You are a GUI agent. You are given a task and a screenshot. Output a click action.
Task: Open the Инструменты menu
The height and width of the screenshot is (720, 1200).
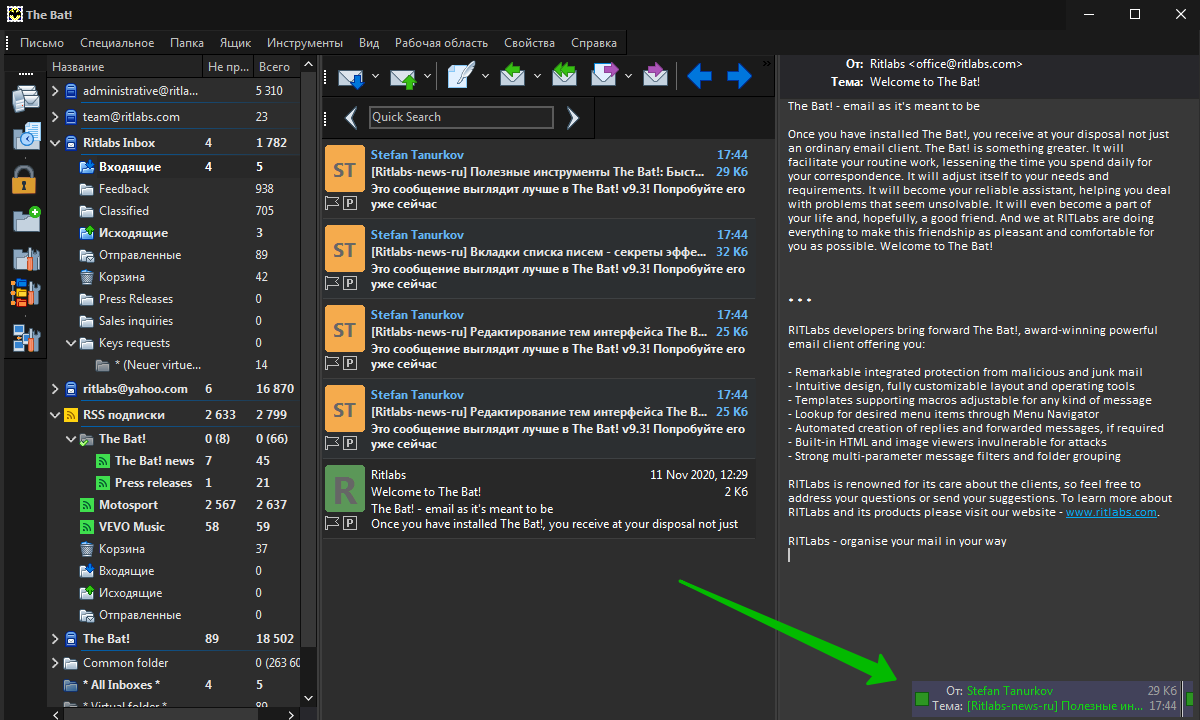(305, 43)
